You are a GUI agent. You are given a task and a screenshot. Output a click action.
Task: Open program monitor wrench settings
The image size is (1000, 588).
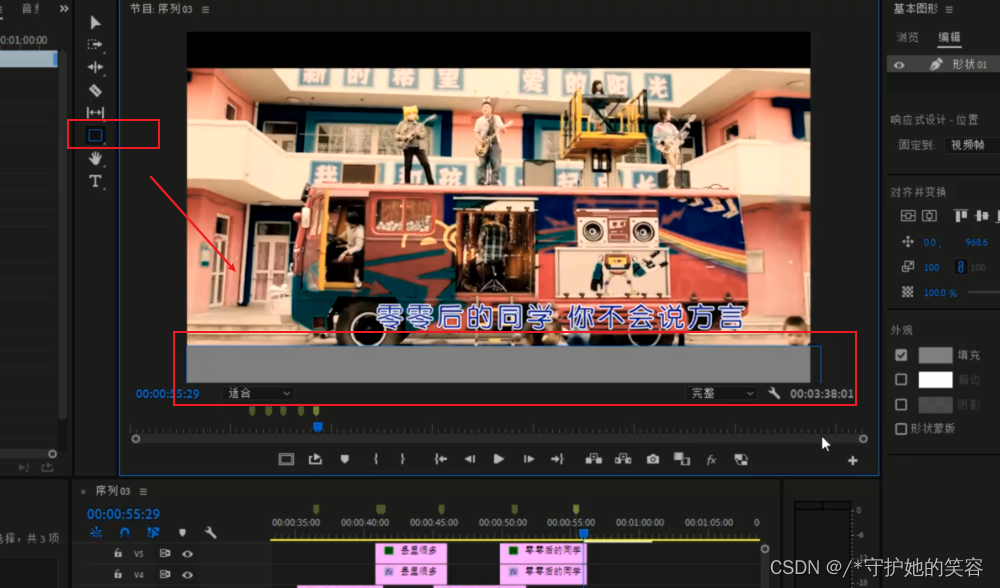774,393
